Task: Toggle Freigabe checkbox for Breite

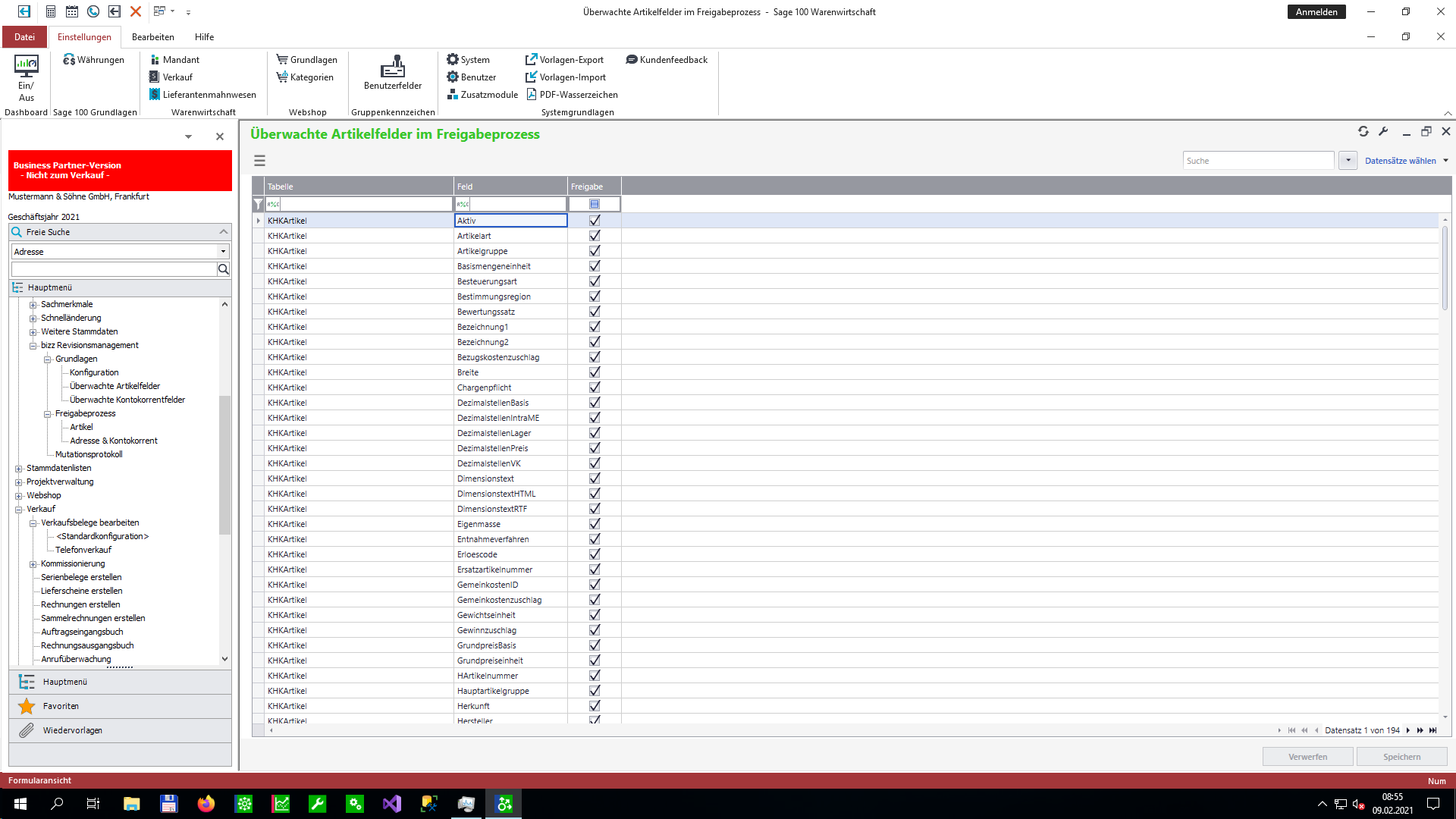Action: click(x=595, y=372)
